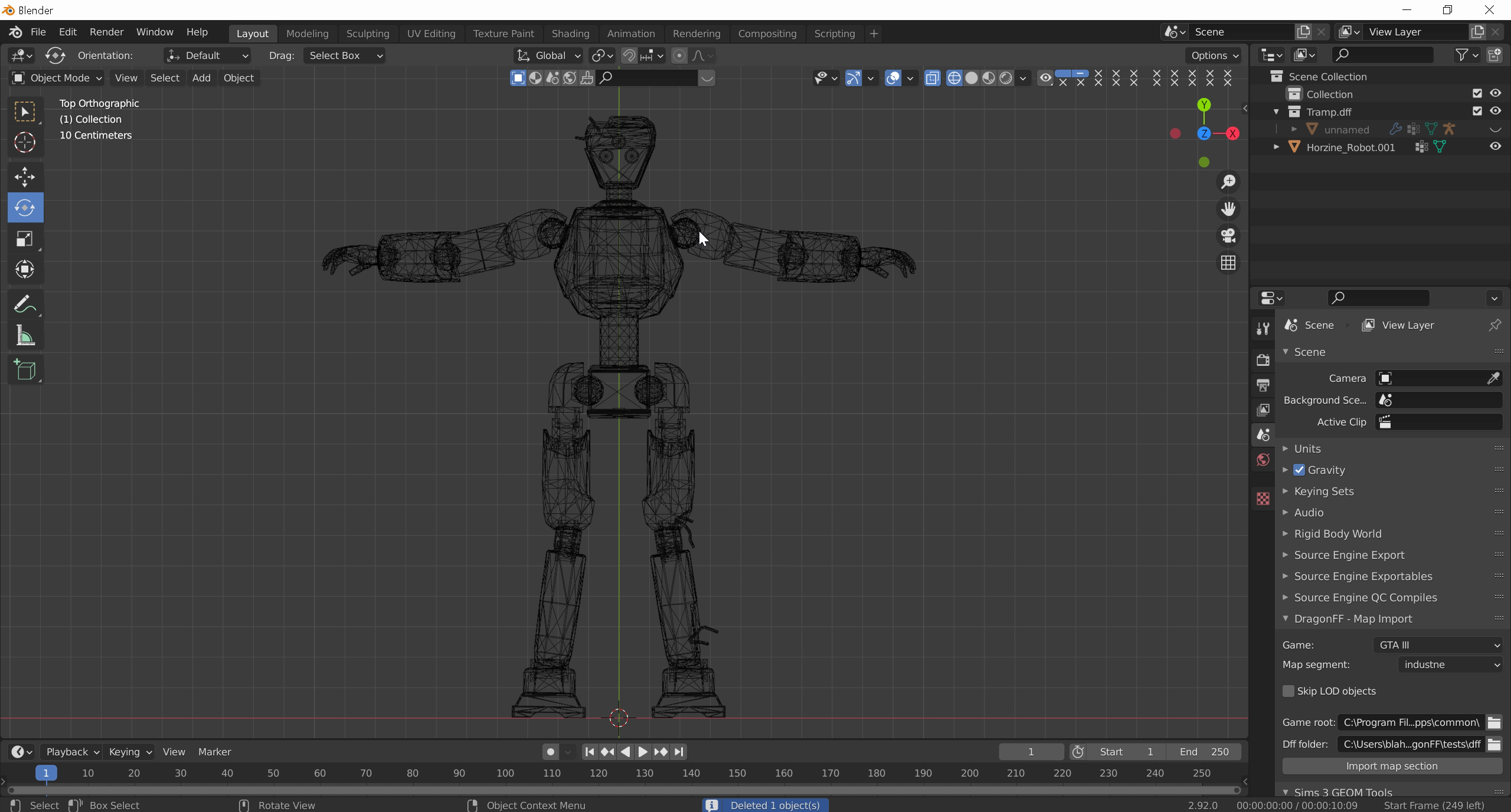
Task: Click the Add Cube tool
Action: click(x=25, y=370)
